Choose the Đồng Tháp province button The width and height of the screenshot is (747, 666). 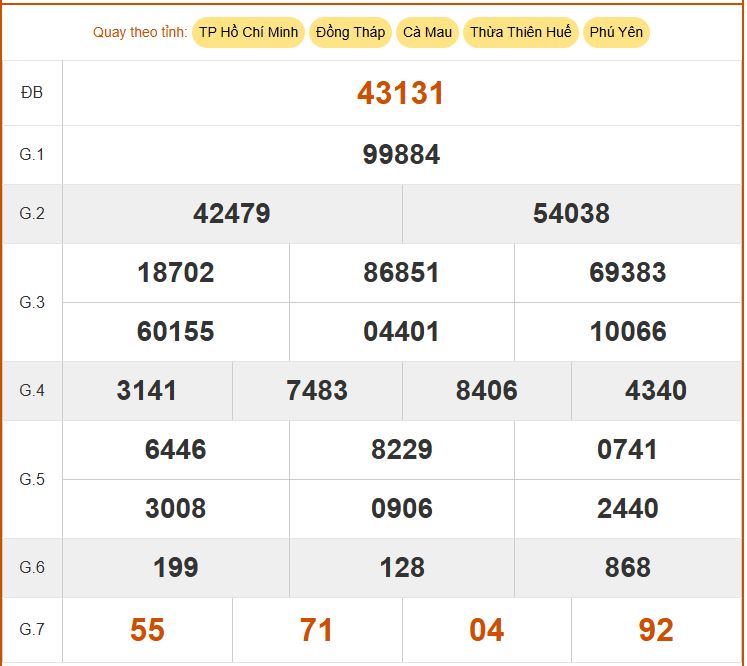[350, 32]
